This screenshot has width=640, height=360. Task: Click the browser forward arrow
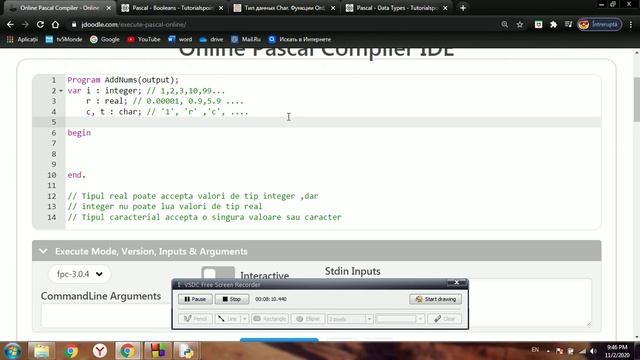point(25,24)
